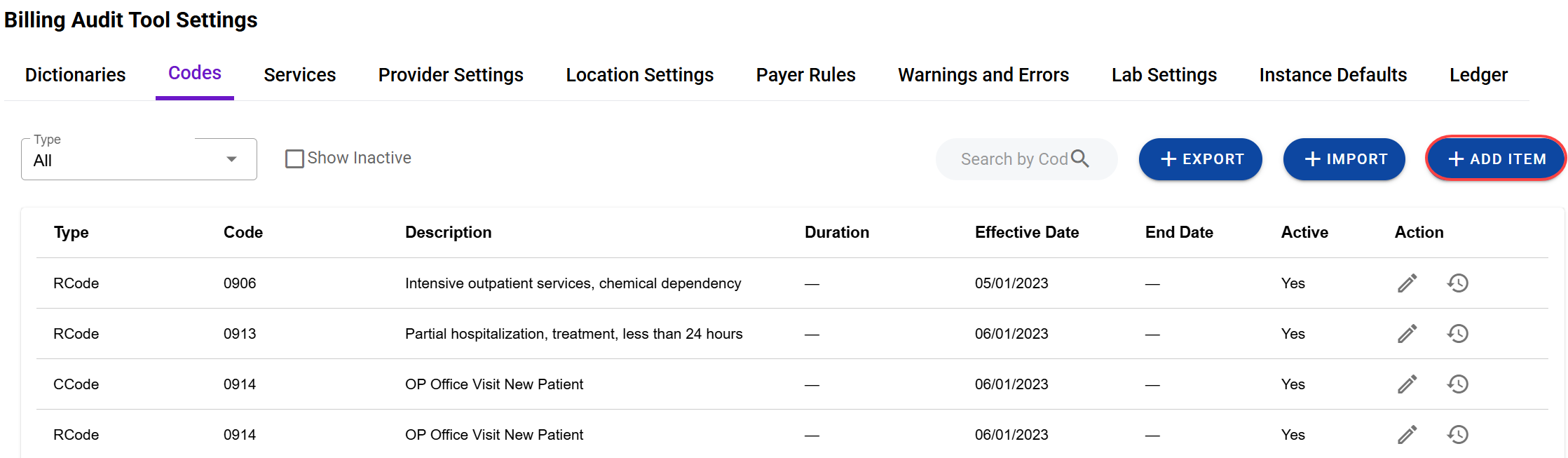Go to Warnings and Errors tab
Viewport: 1568px width, 458px height.
[983, 75]
